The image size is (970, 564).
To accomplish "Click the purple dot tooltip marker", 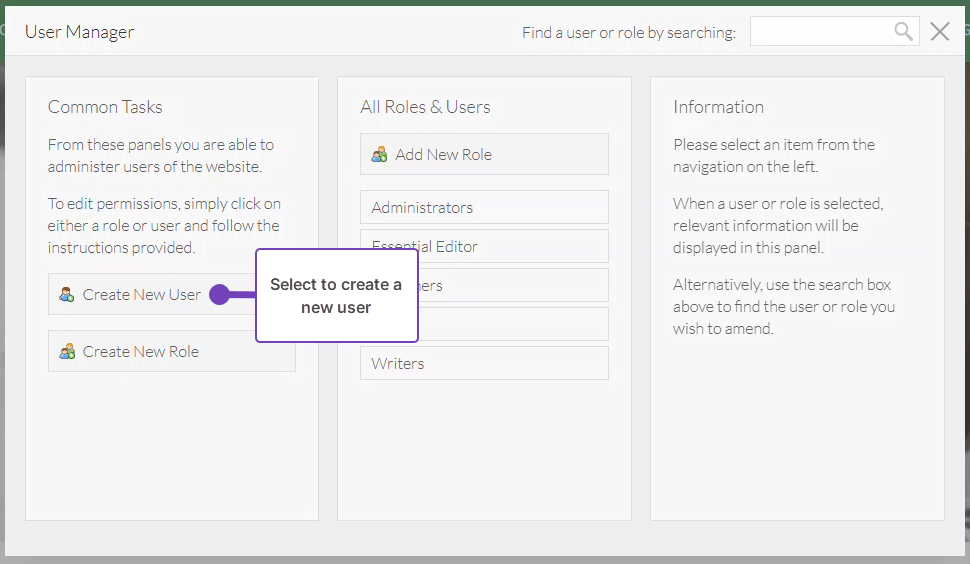I will coord(220,295).
